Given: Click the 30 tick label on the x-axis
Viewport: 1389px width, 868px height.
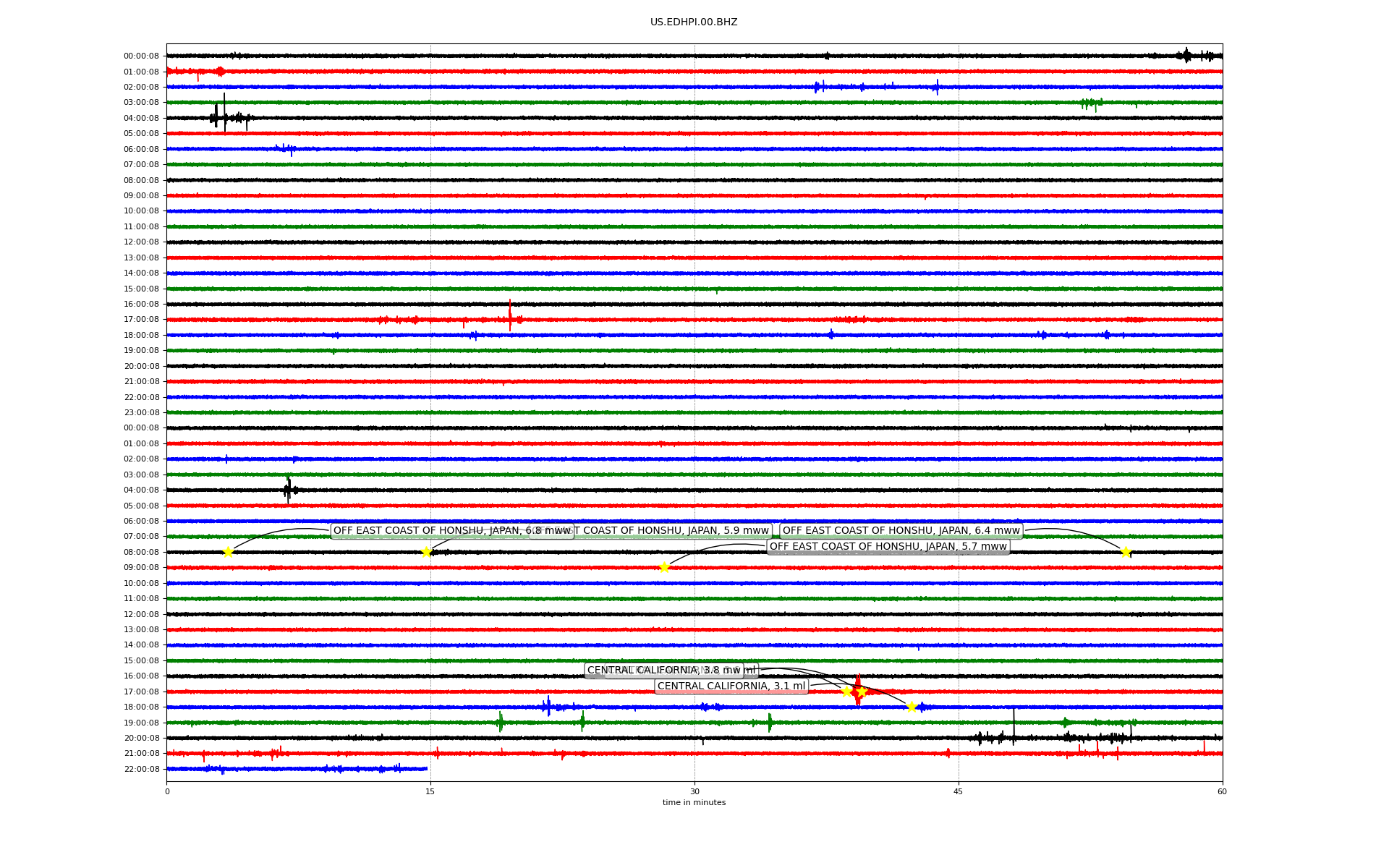Looking at the screenshot, I should [x=694, y=792].
